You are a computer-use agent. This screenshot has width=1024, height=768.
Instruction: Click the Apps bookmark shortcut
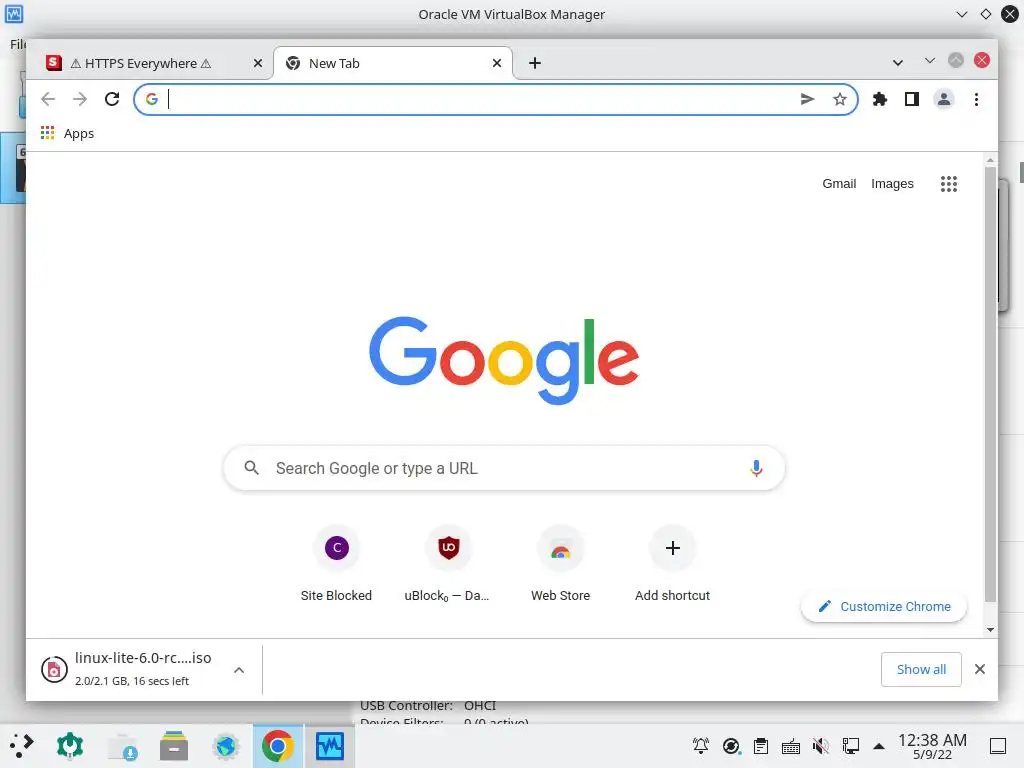(x=67, y=133)
